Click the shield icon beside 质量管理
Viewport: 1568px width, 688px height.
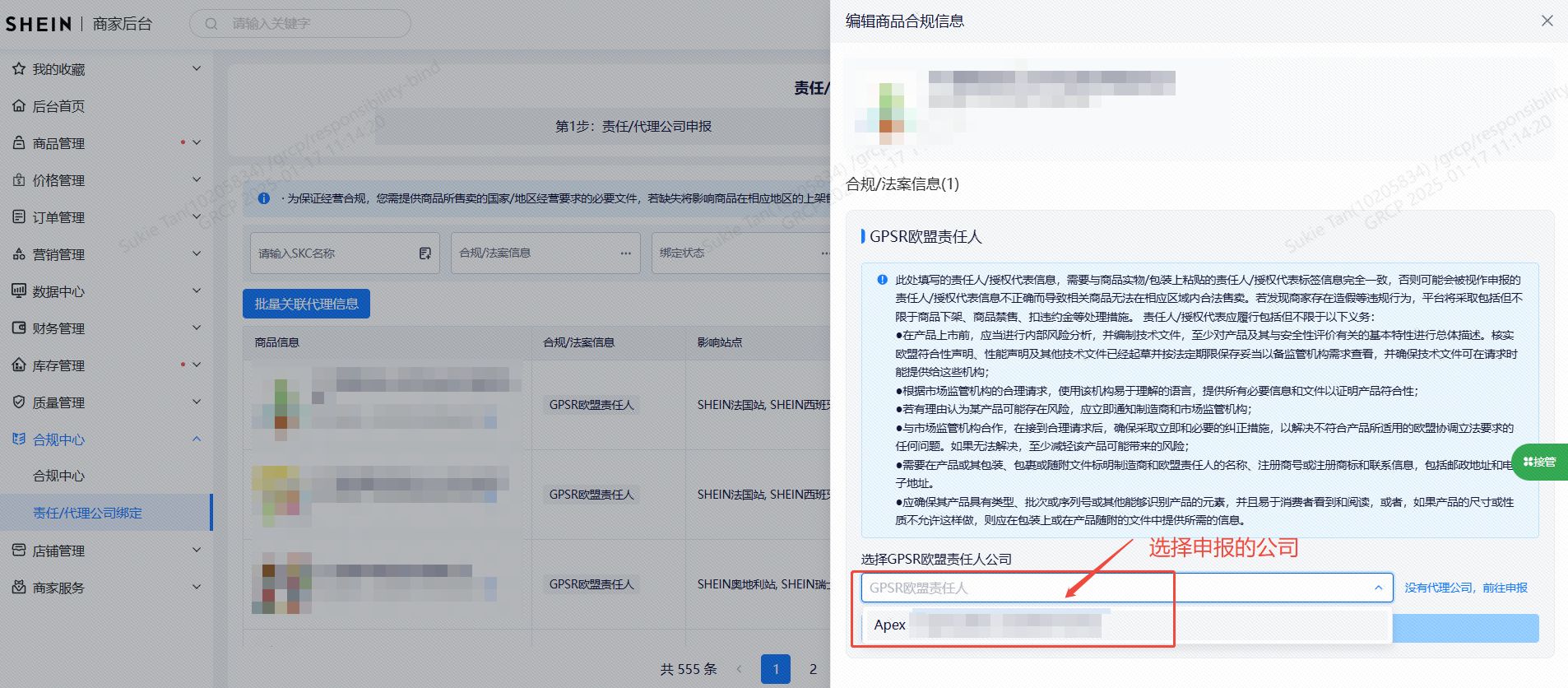19,402
